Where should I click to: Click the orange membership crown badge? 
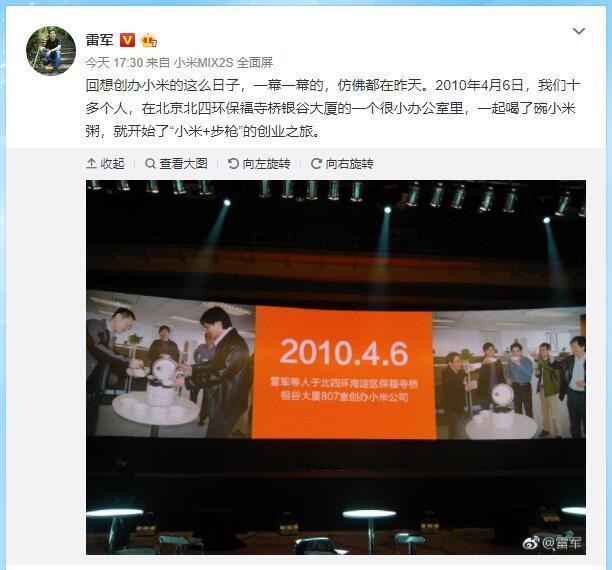[x=149, y=40]
